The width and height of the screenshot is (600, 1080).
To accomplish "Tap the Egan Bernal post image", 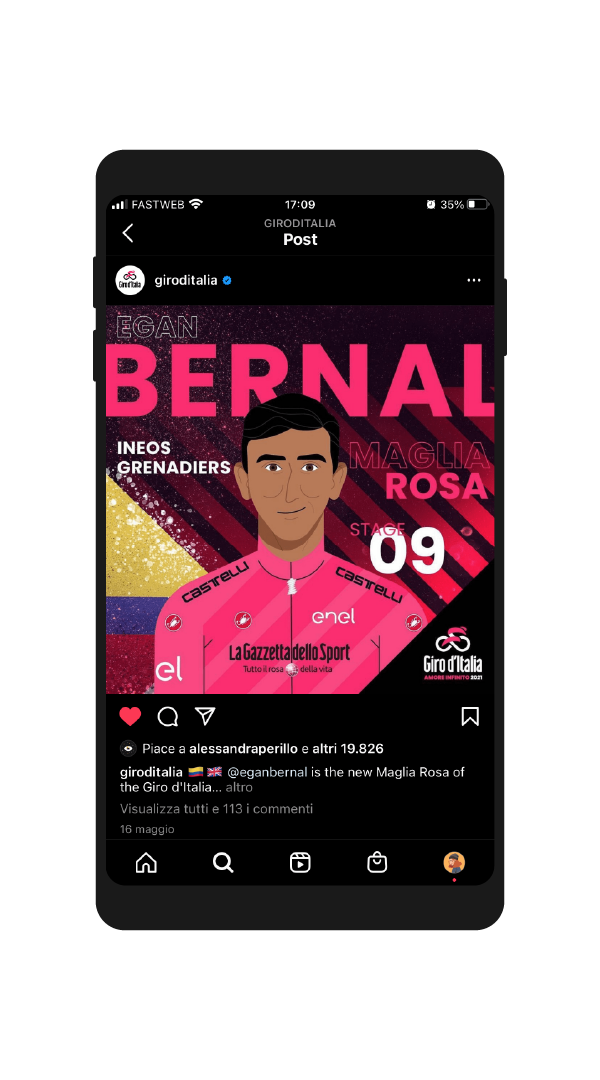I will [300, 499].
